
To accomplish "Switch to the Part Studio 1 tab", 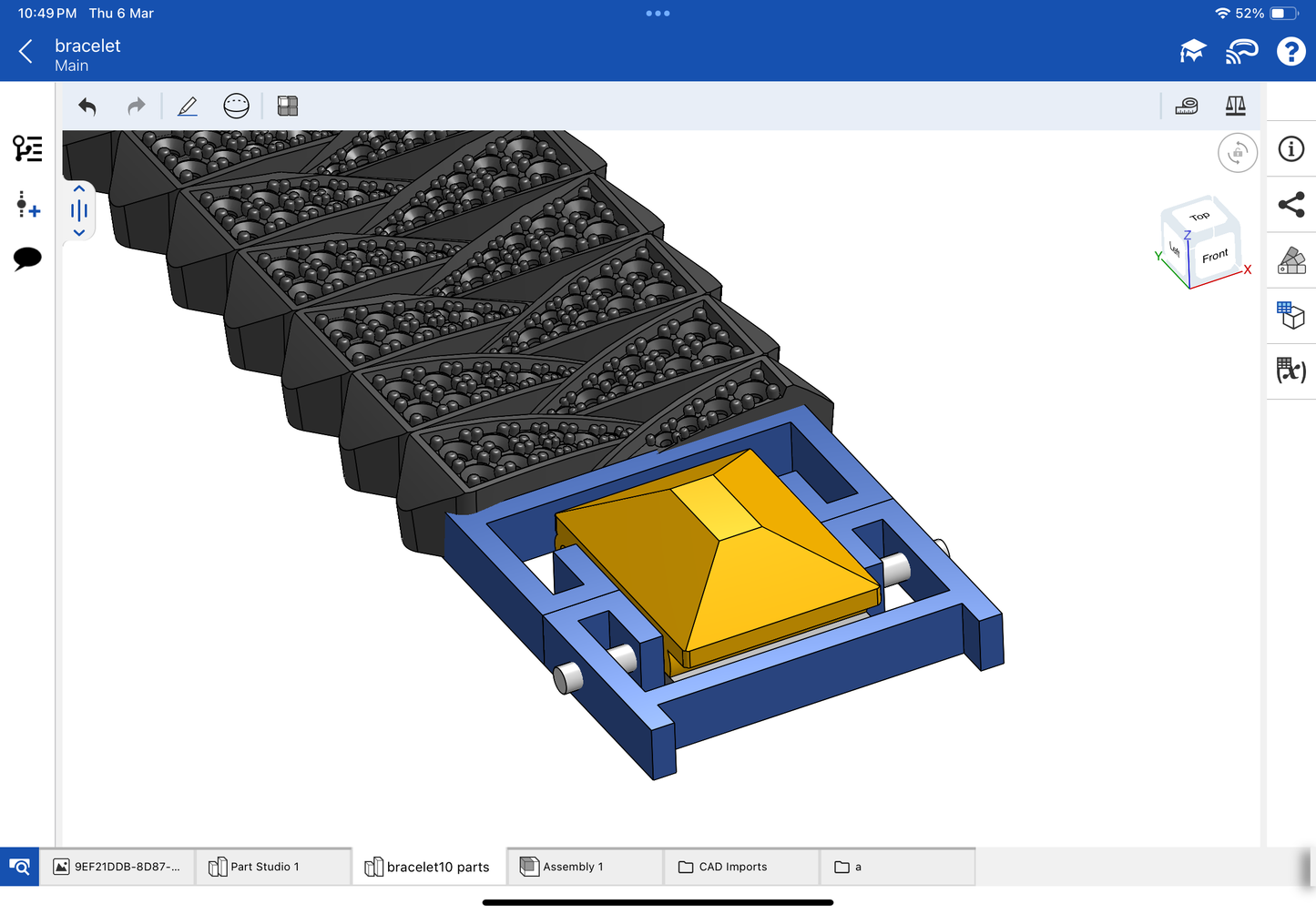I will (x=264, y=867).
